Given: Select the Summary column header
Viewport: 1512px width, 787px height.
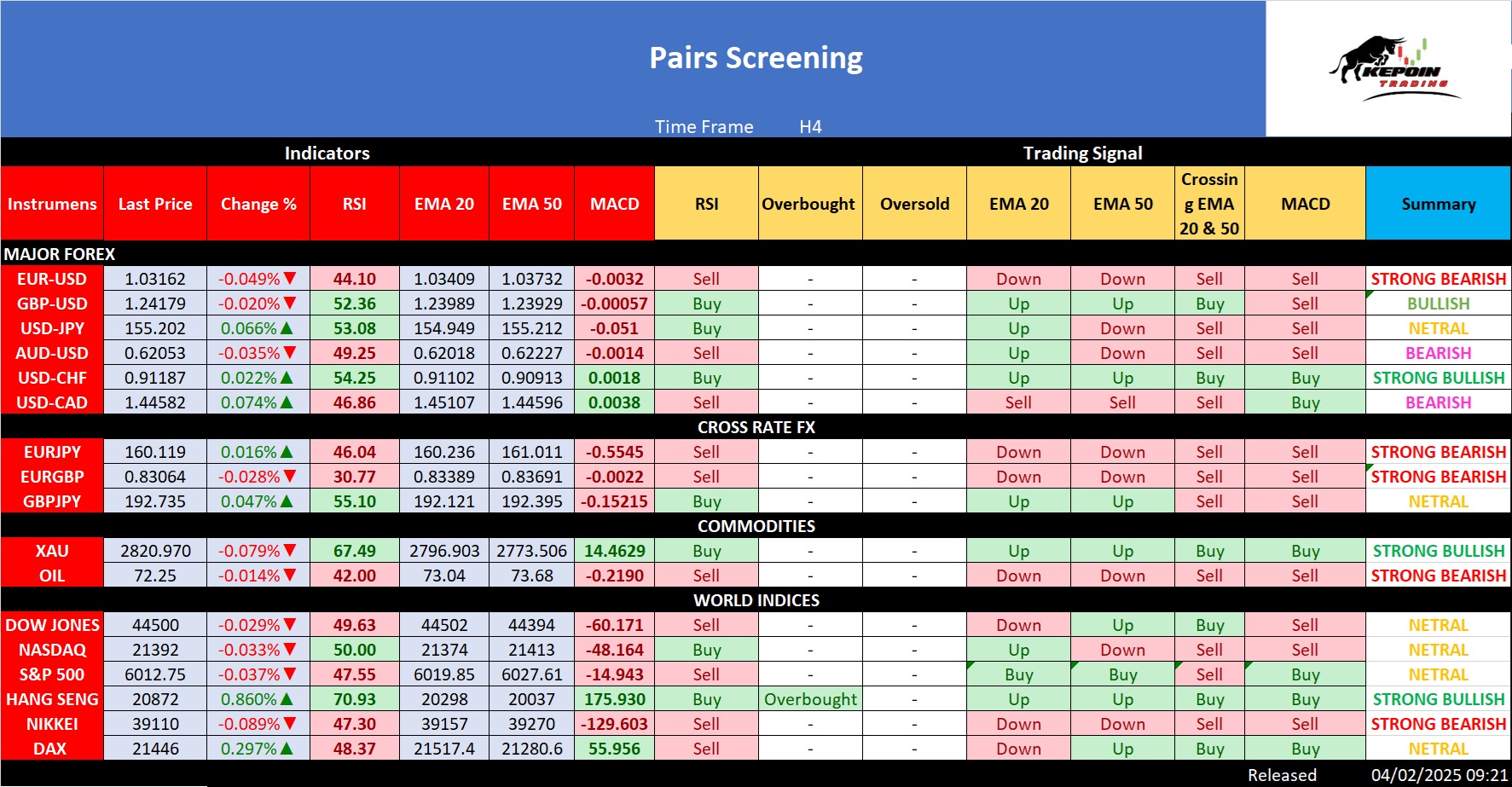Looking at the screenshot, I should click(1438, 204).
